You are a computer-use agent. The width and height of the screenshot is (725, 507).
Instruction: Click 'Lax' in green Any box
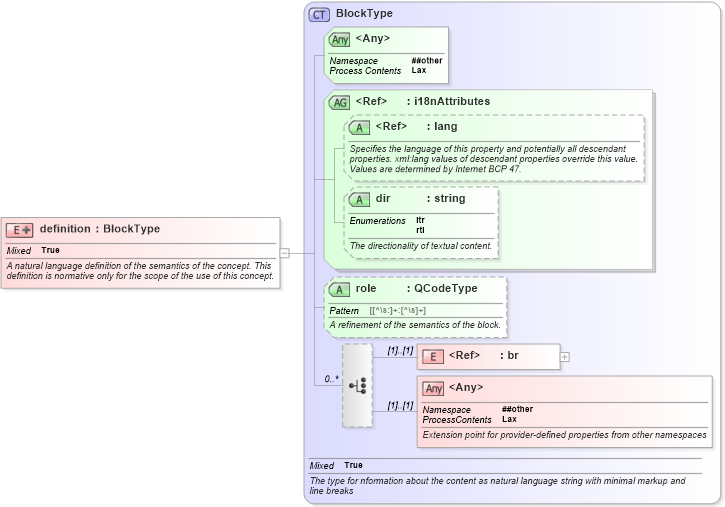(x=419, y=70)
